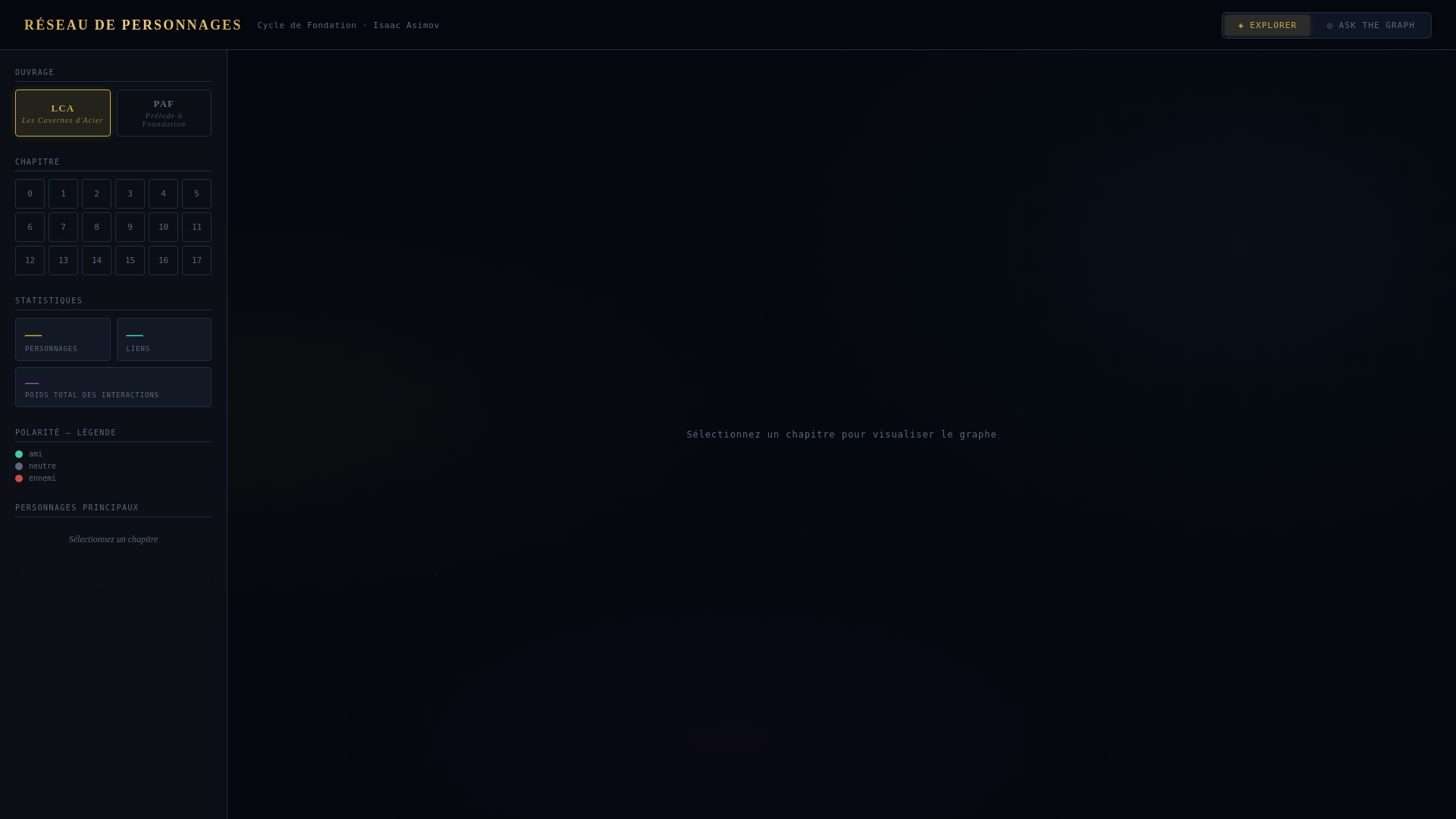Screen dimensions: 1456x819
Task: Click the Liens statistics card
Action: click(164, 340)
